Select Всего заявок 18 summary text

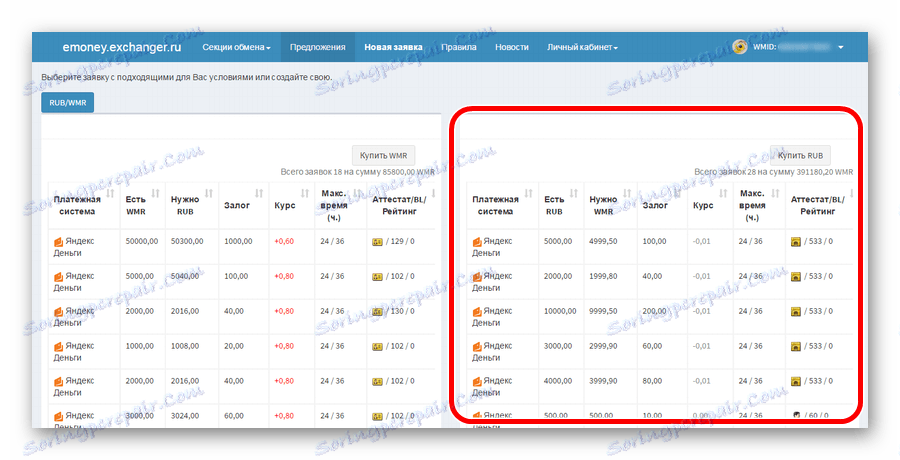(x=357, y=172)
